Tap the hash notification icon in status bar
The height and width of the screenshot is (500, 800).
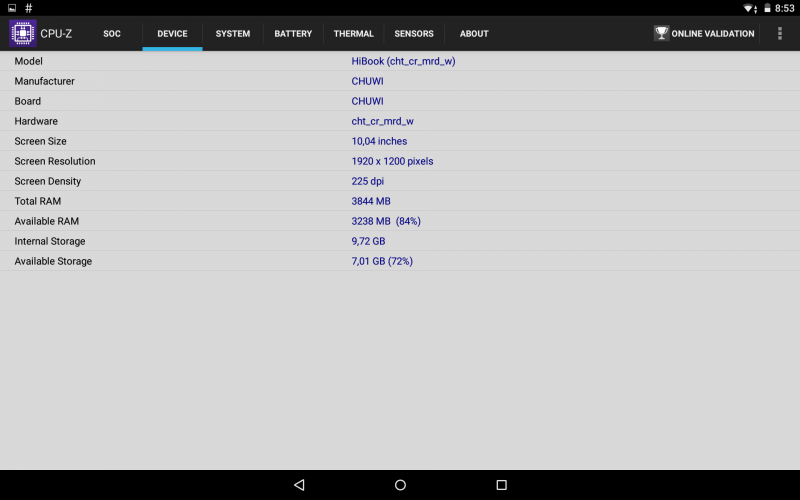(x=29, y=8)
